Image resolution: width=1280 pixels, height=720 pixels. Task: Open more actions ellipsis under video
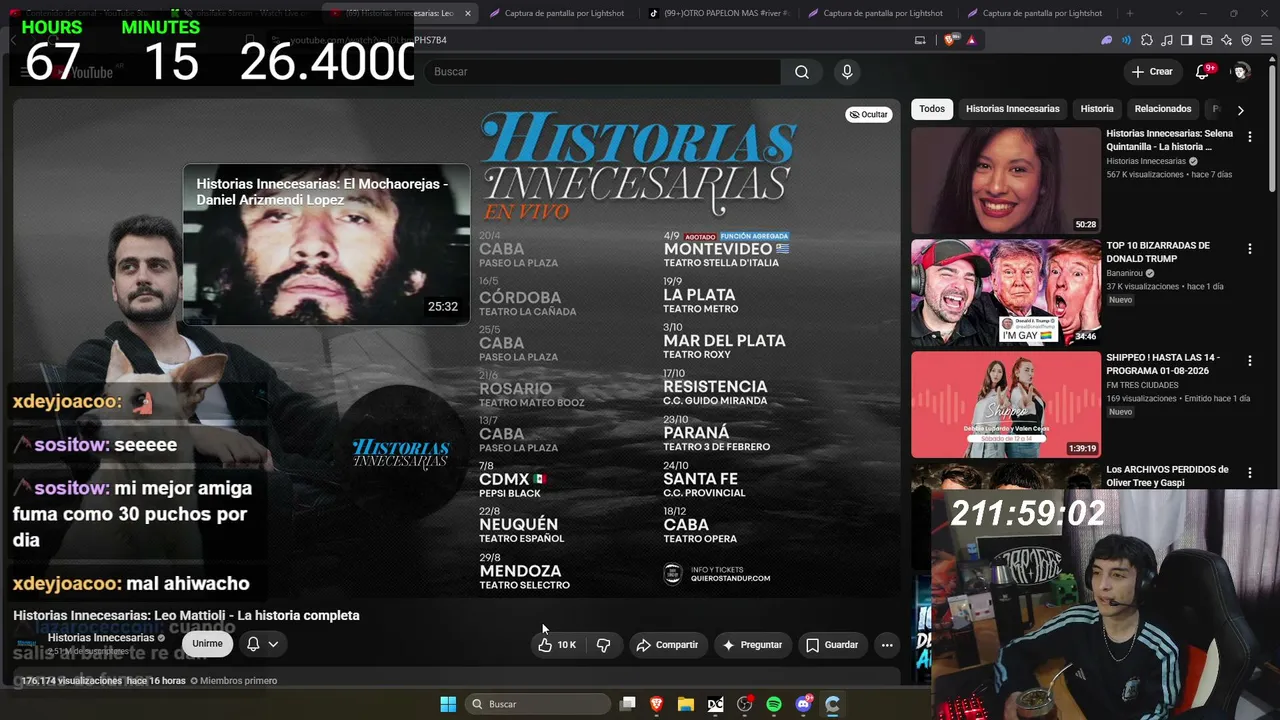point(886,645)
